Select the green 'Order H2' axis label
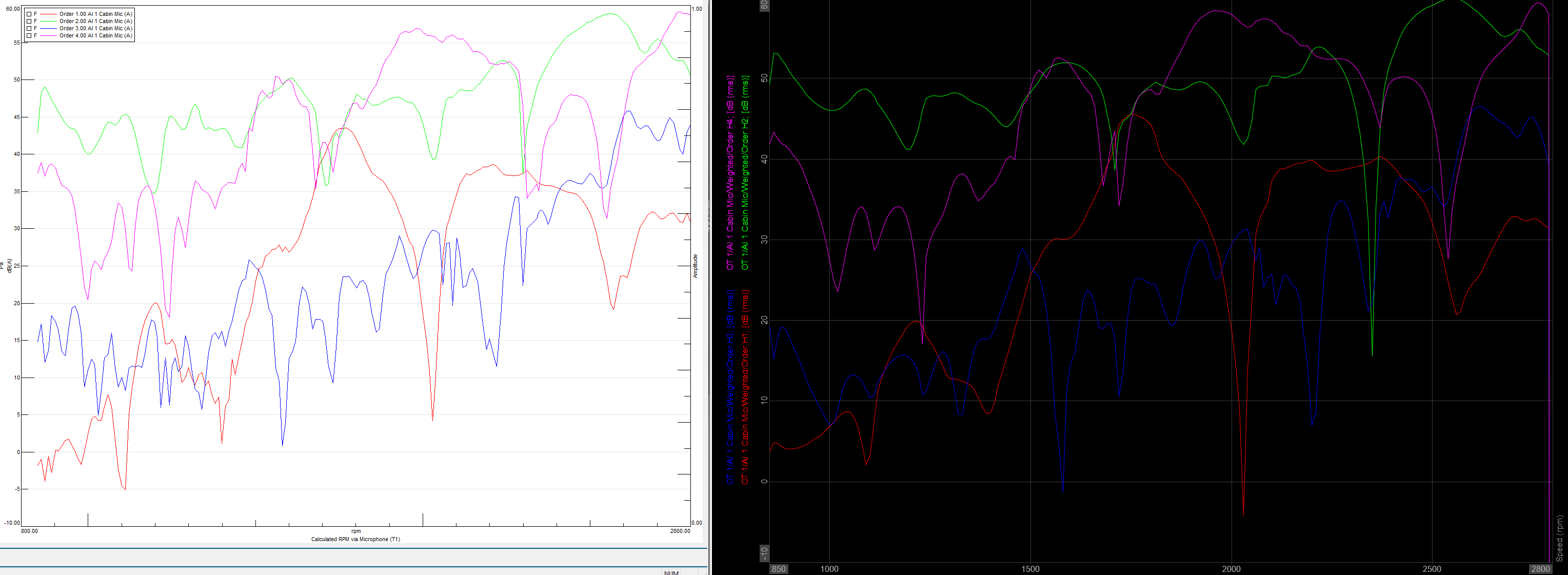Image resolution: width=1568 pixels, height=575 pixels. 745,173
